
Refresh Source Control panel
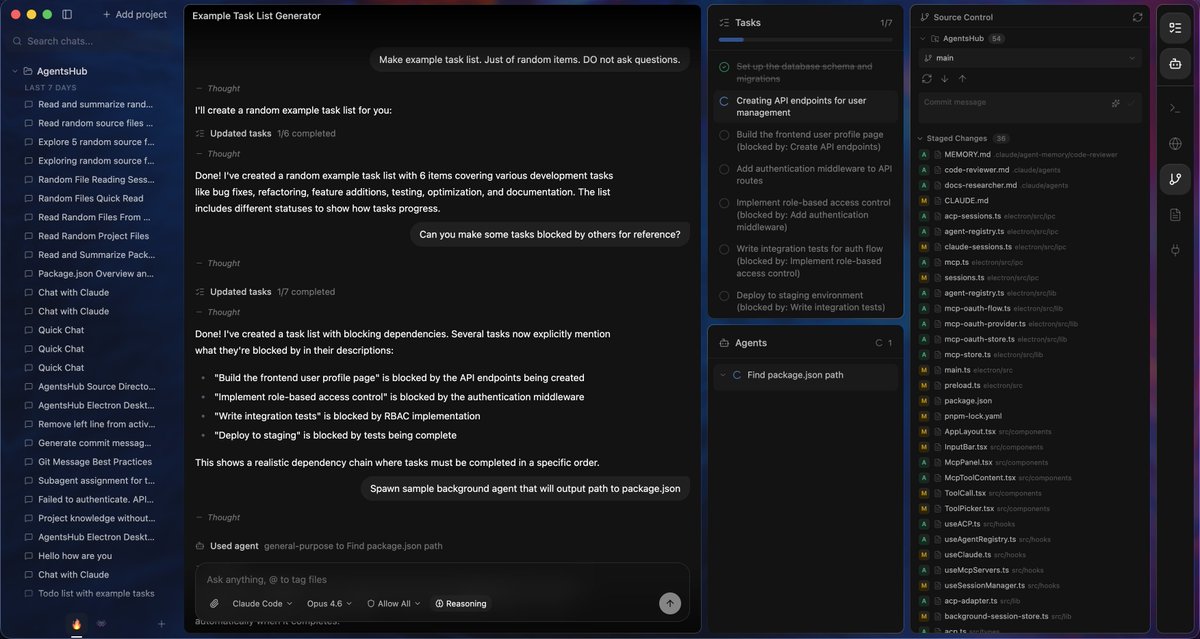coord(1137,17)
